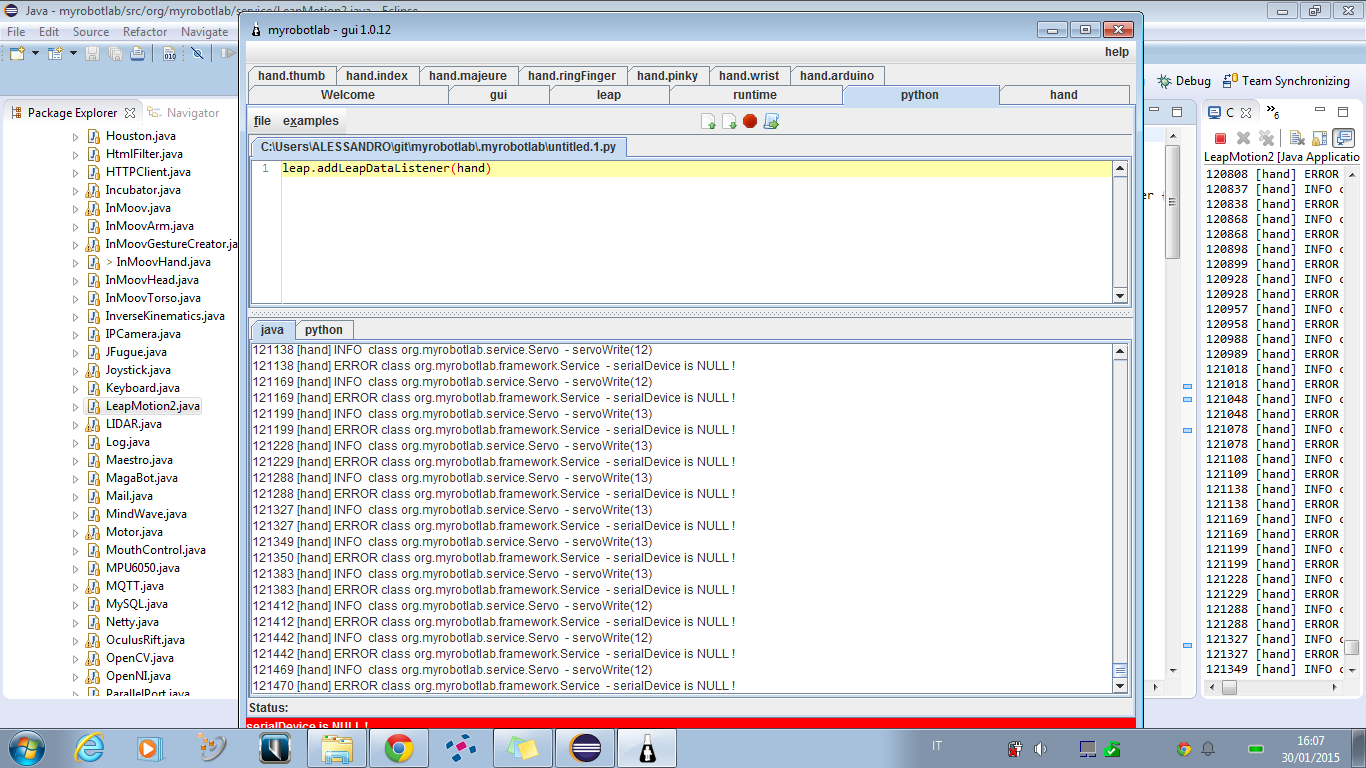Switch to the leap tab in myrobotlab
The width and height of the screenshot is (1366, 768).
[608, 95]
